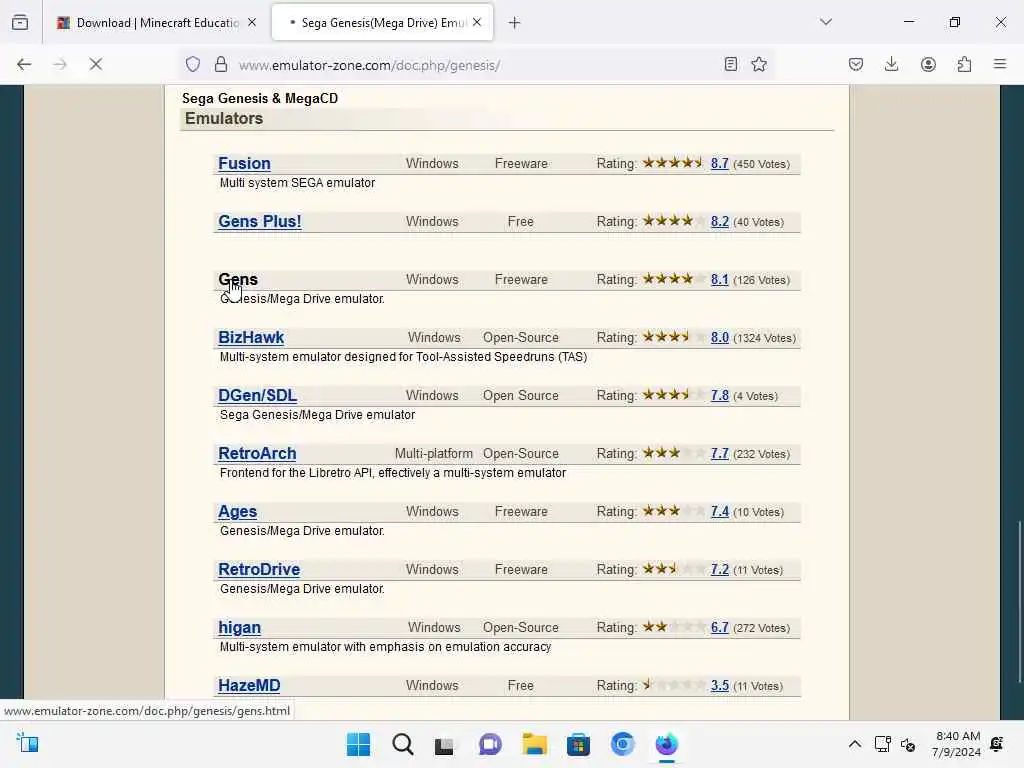
Task: Click the 7.2 rating link for RetroDrive
Action: tap(720, 569)
